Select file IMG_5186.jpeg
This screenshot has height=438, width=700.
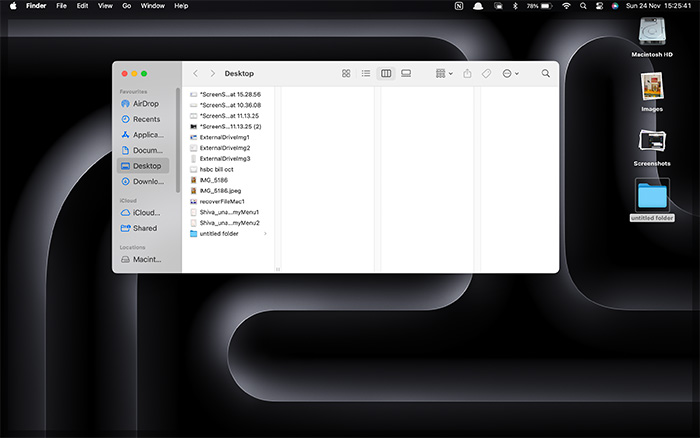[x=229, y=191]
